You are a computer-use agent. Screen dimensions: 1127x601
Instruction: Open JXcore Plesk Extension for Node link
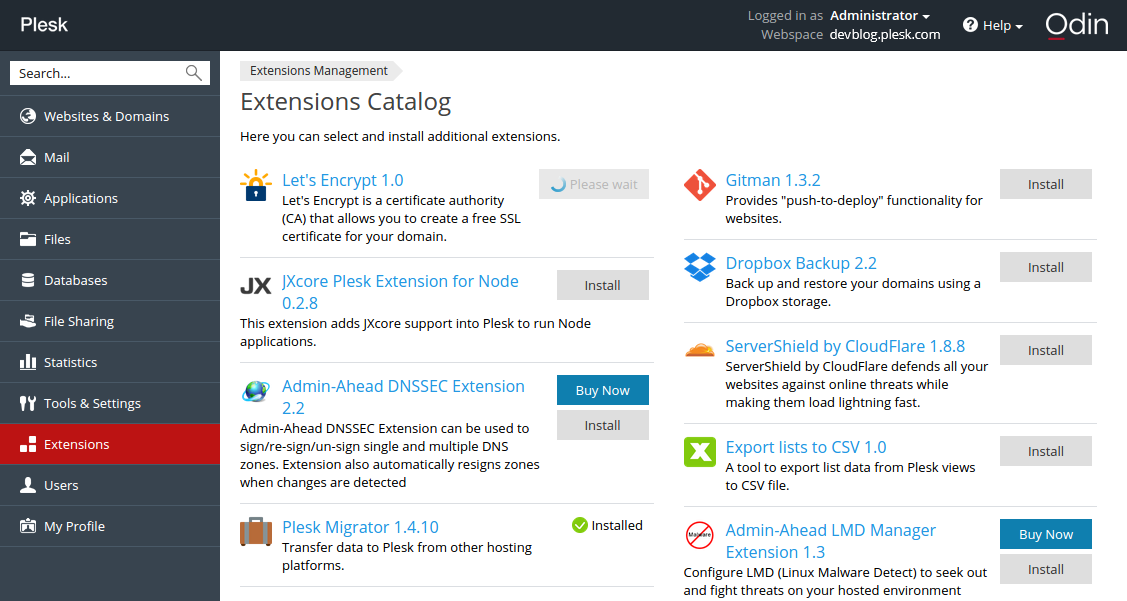tap(400, 292)
